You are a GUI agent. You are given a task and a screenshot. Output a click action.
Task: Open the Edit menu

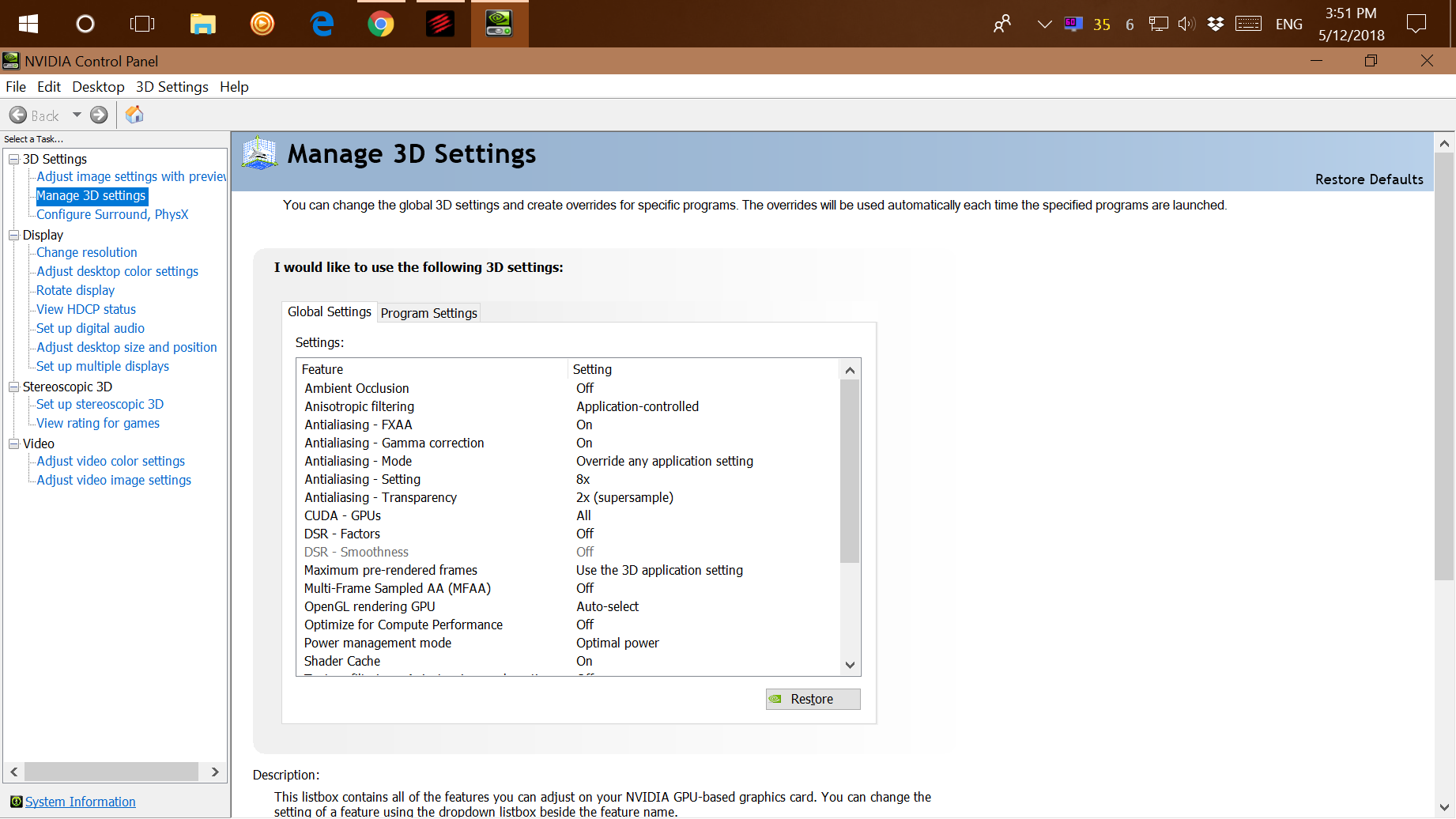49,87
